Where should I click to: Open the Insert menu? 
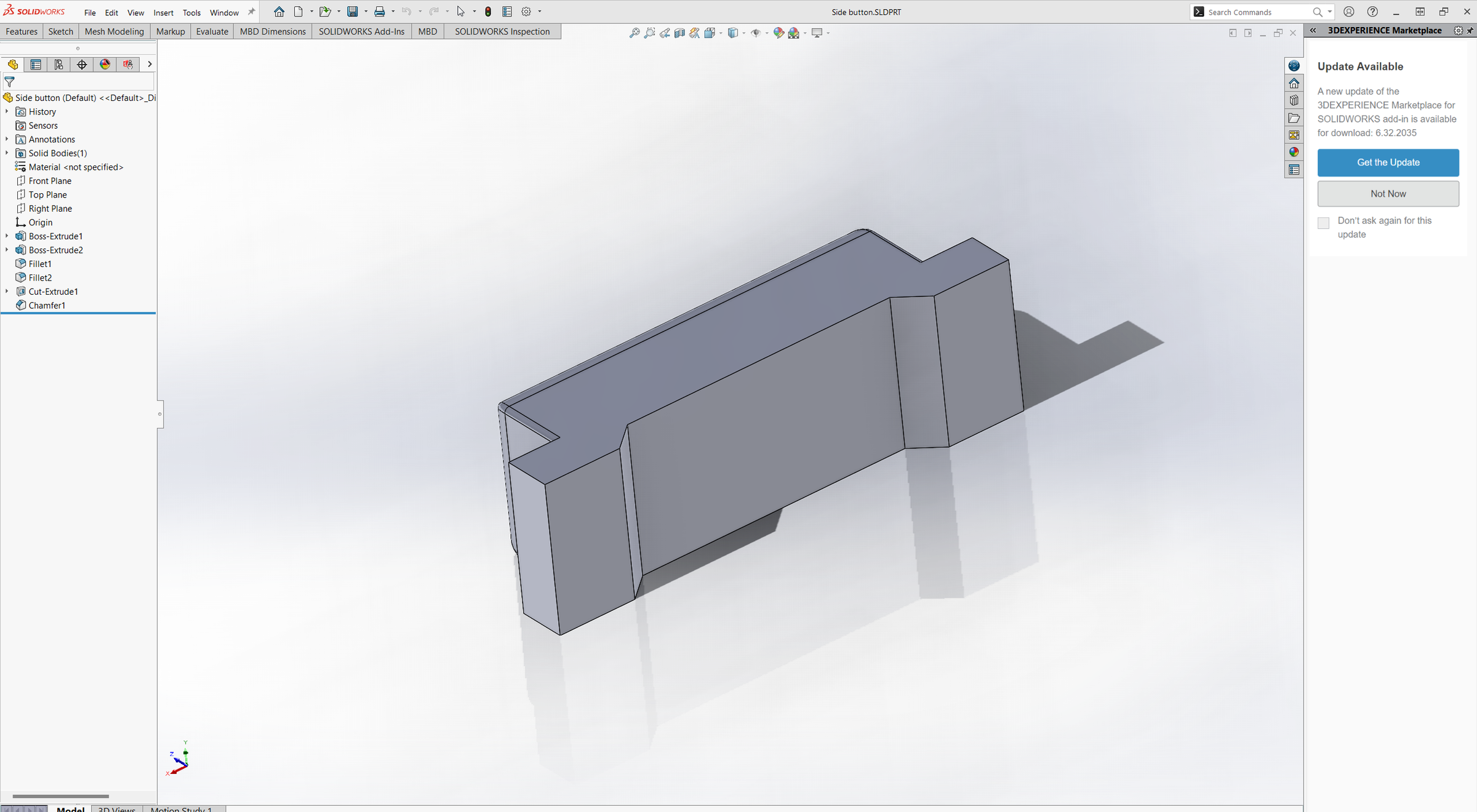163,12
